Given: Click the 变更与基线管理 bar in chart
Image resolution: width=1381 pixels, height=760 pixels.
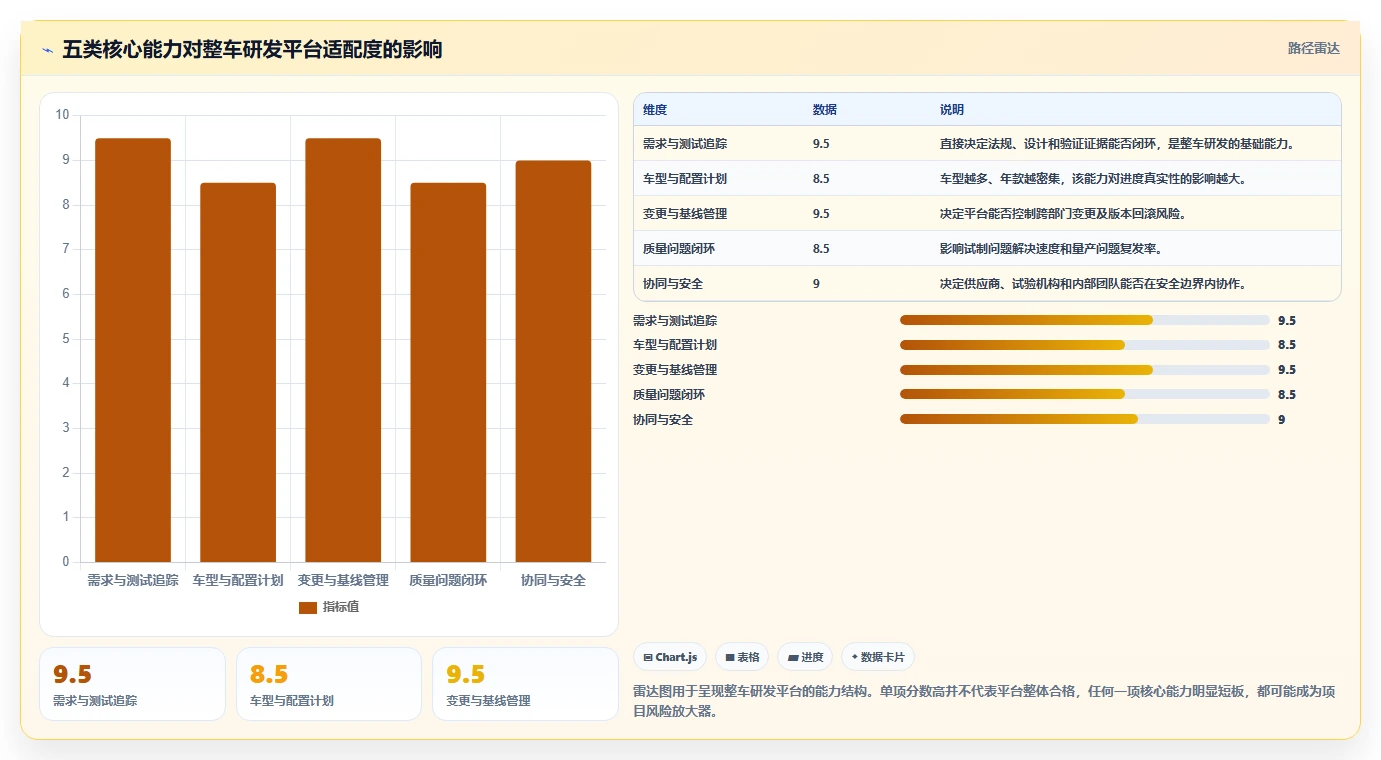Looking at the screenshot, I should coord(343,350).
